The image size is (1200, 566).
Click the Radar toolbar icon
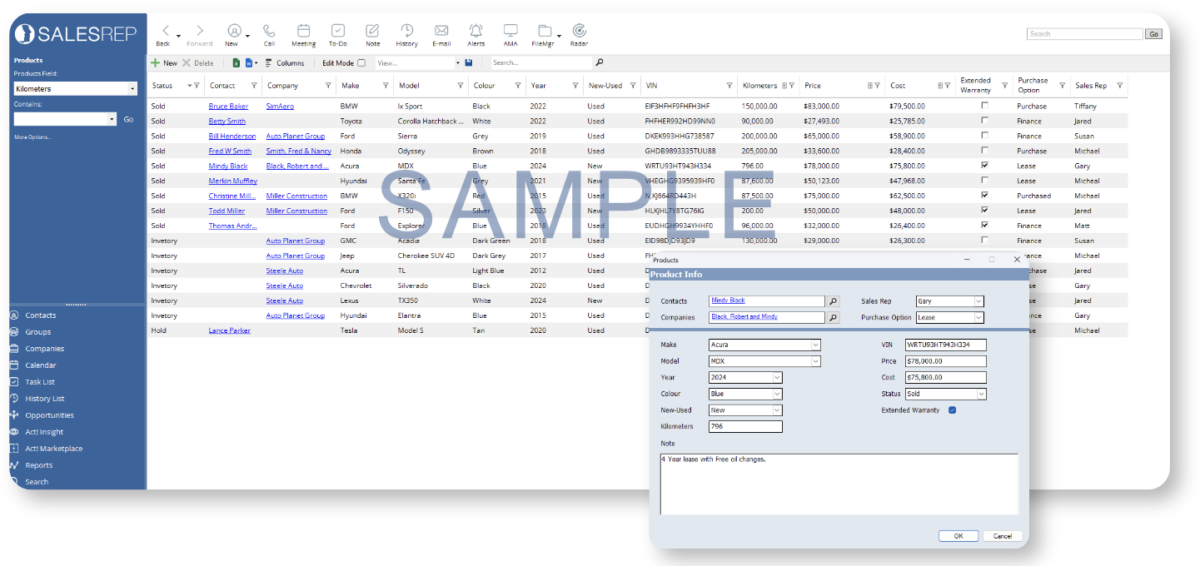tap(579, 31)
